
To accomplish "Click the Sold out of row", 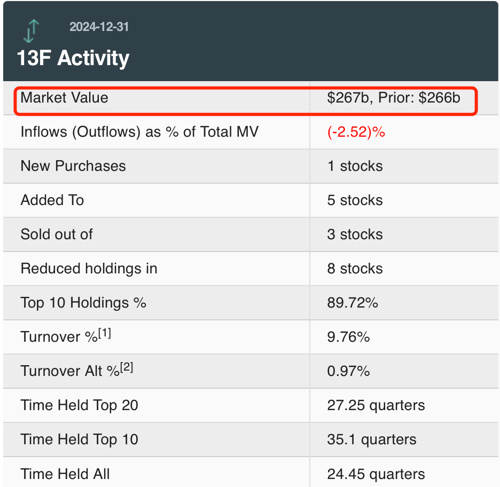I will (x=251, y=234).
